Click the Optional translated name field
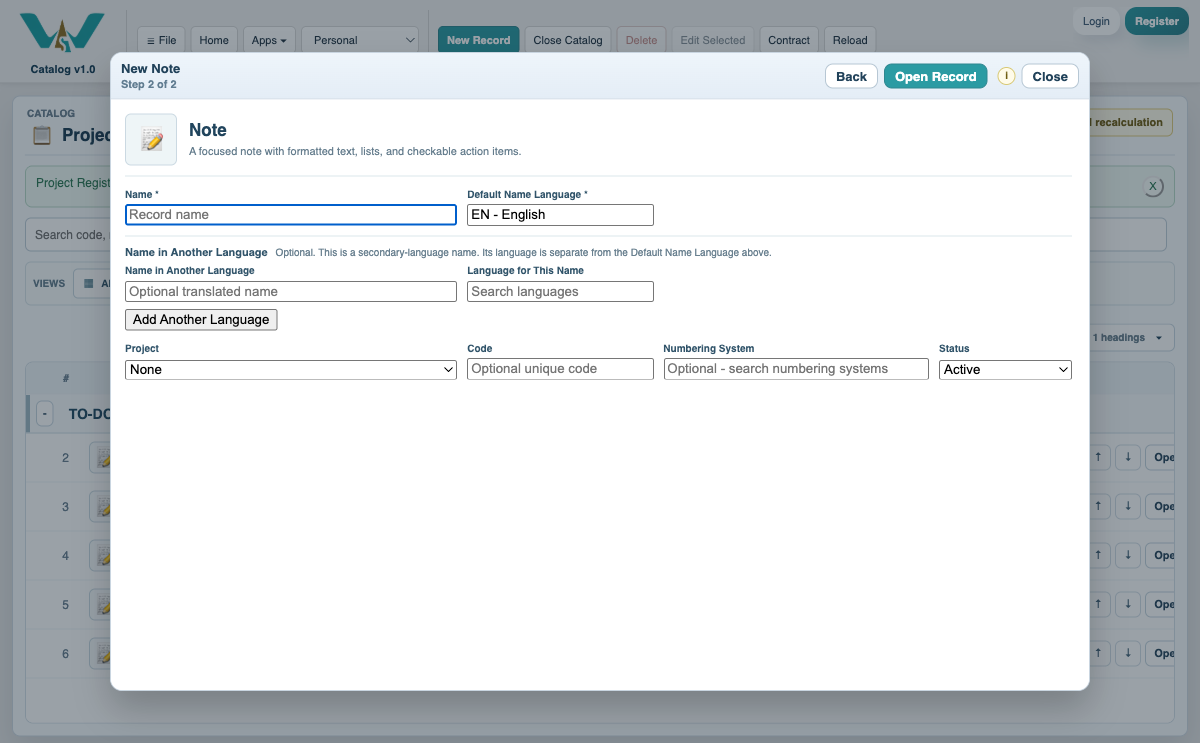Screen dimensions: 1200x743 (291, 291)
